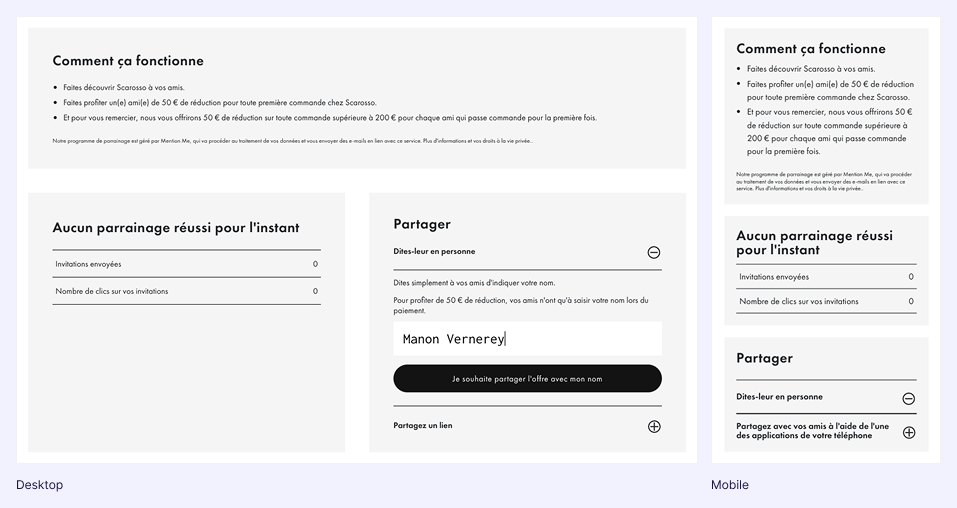Click desktop plus icon beside "Partagez un lien"
This screenshot has height=508, width=957.
(654, 426)
